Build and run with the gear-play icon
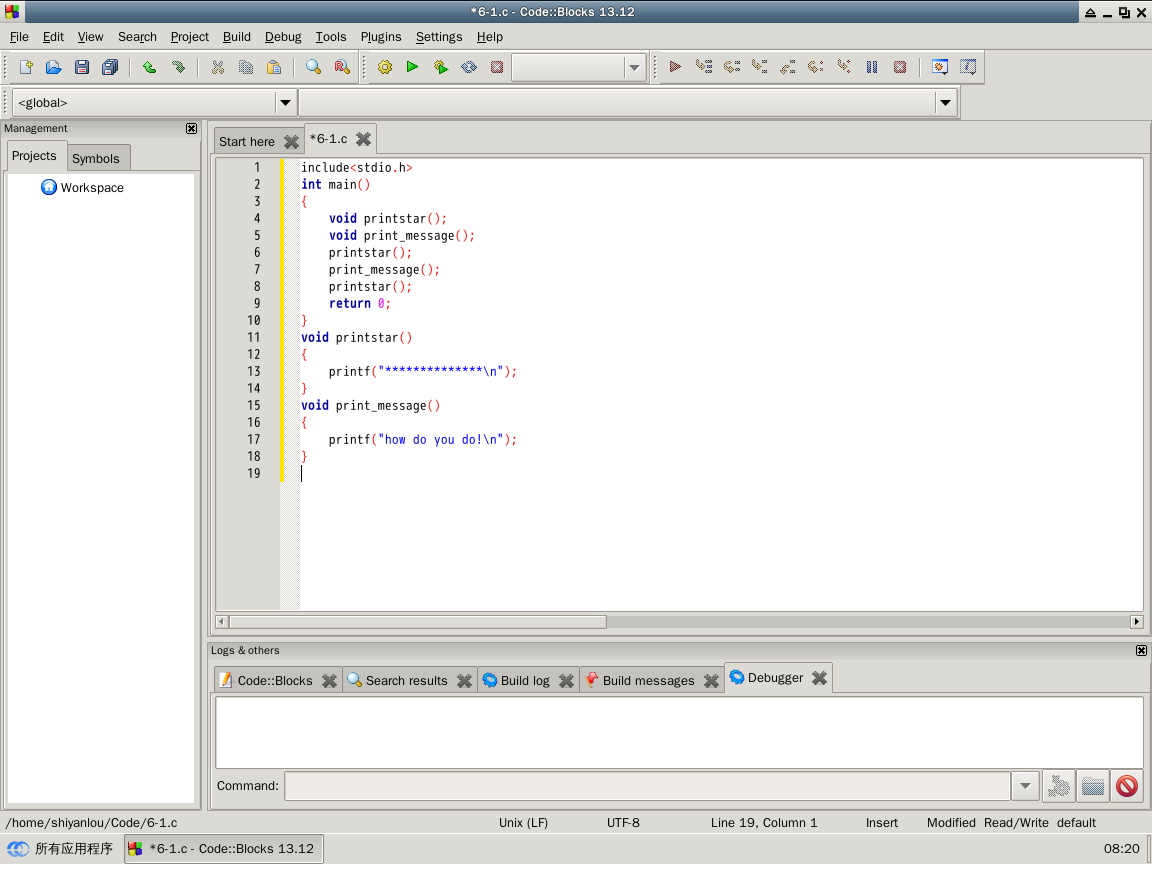The height and width of the screenshot is (896, 1152). (441, 67)
